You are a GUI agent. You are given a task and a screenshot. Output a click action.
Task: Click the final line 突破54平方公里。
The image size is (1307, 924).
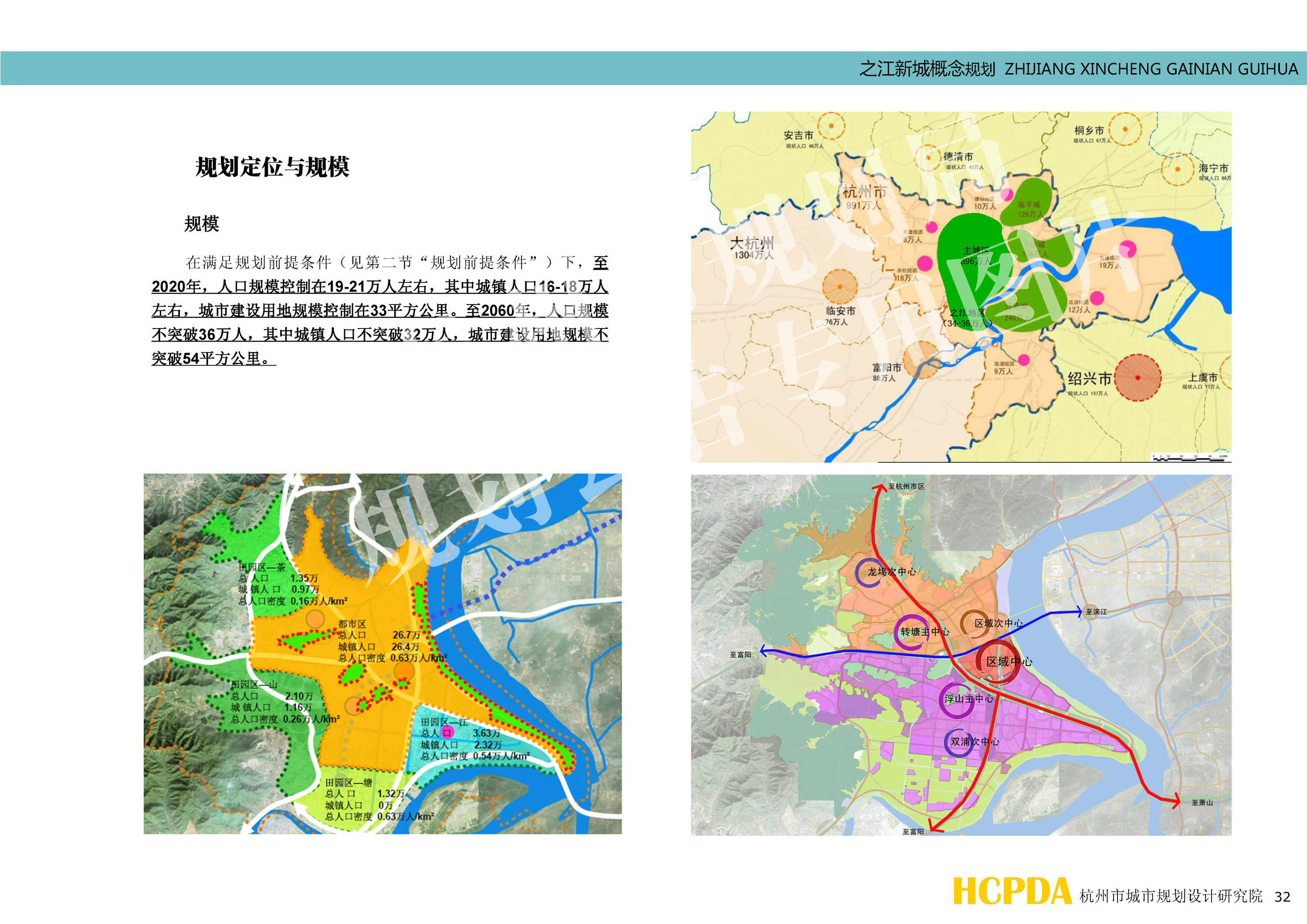tap(213, 358)
